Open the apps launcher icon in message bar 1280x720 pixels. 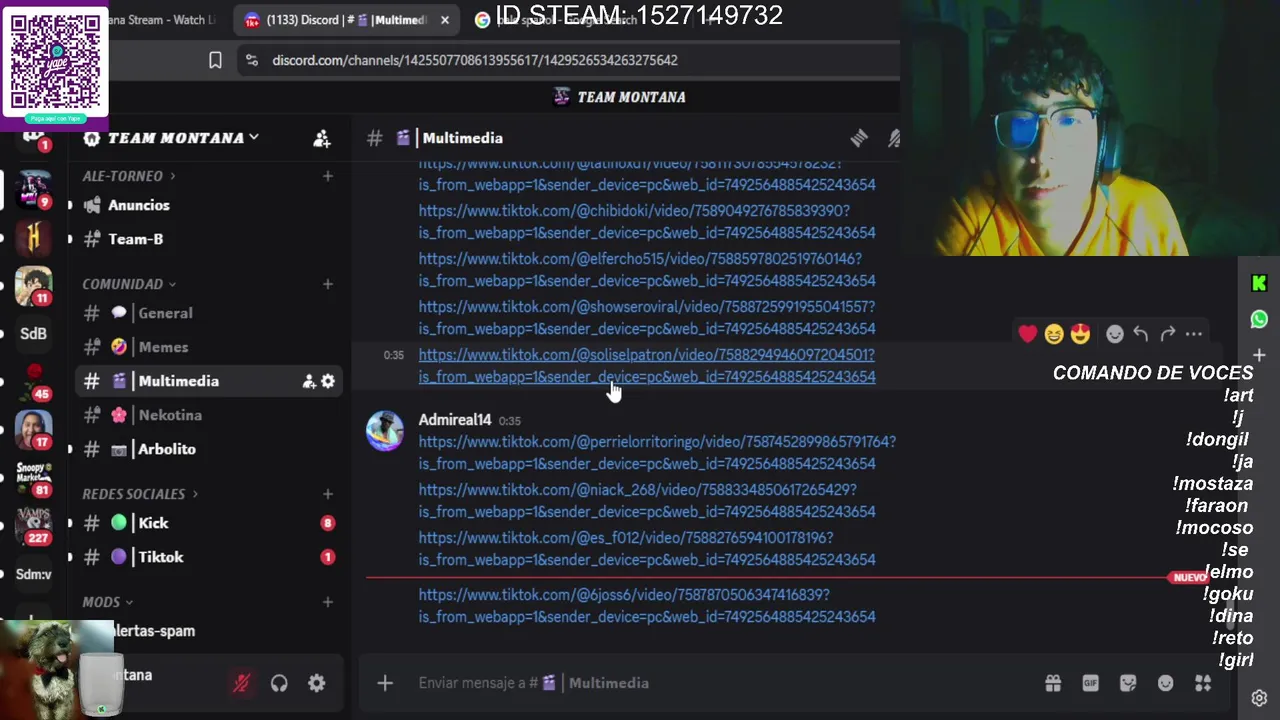point(1203,683)
